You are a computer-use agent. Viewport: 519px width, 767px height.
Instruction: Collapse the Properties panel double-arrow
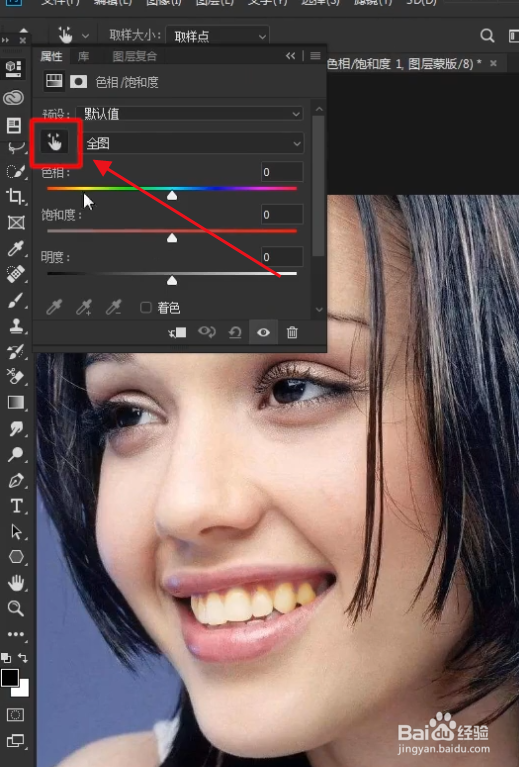pos(291,56)
